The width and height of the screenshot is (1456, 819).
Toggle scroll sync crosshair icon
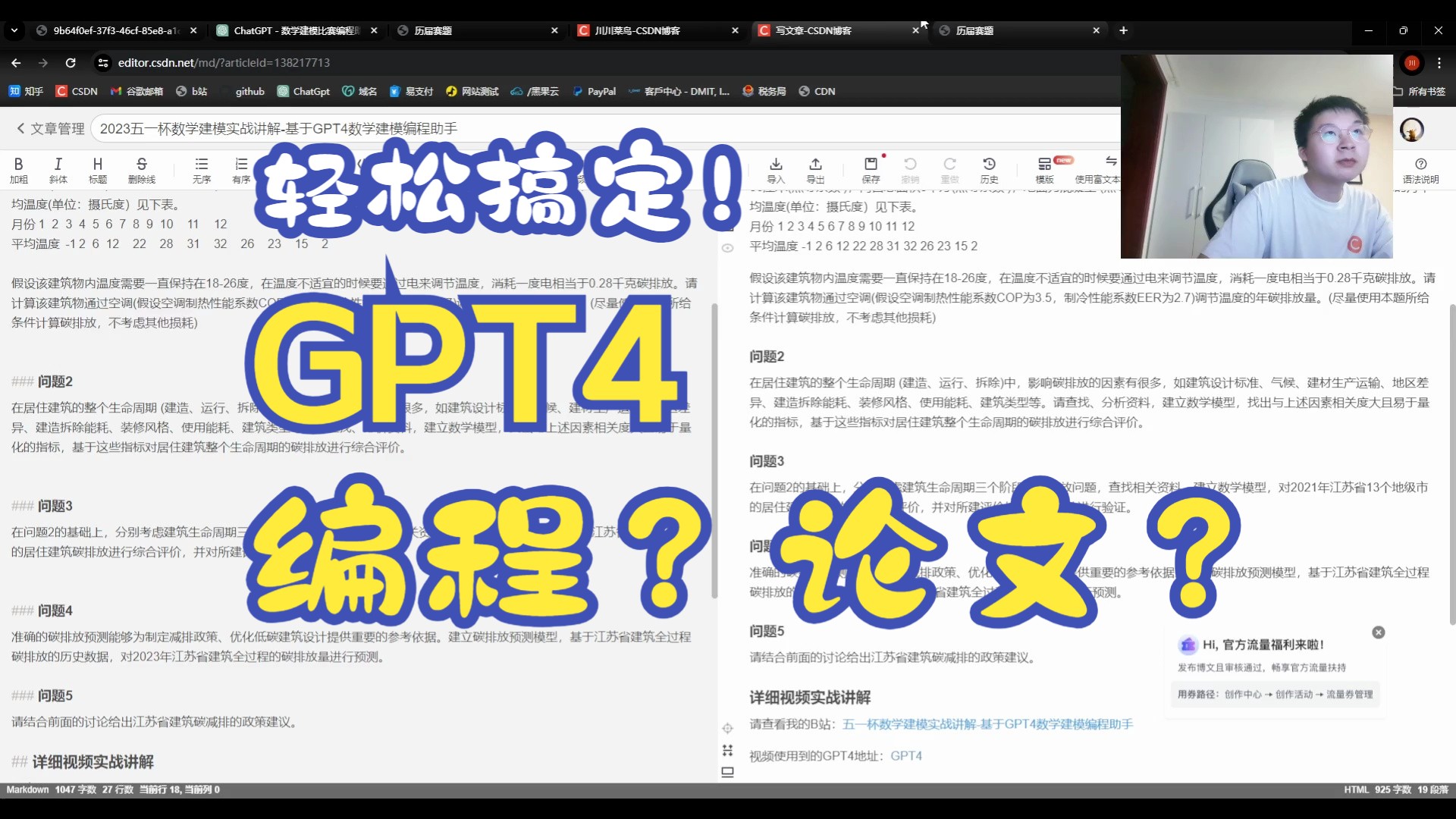[x=727, y=728]
